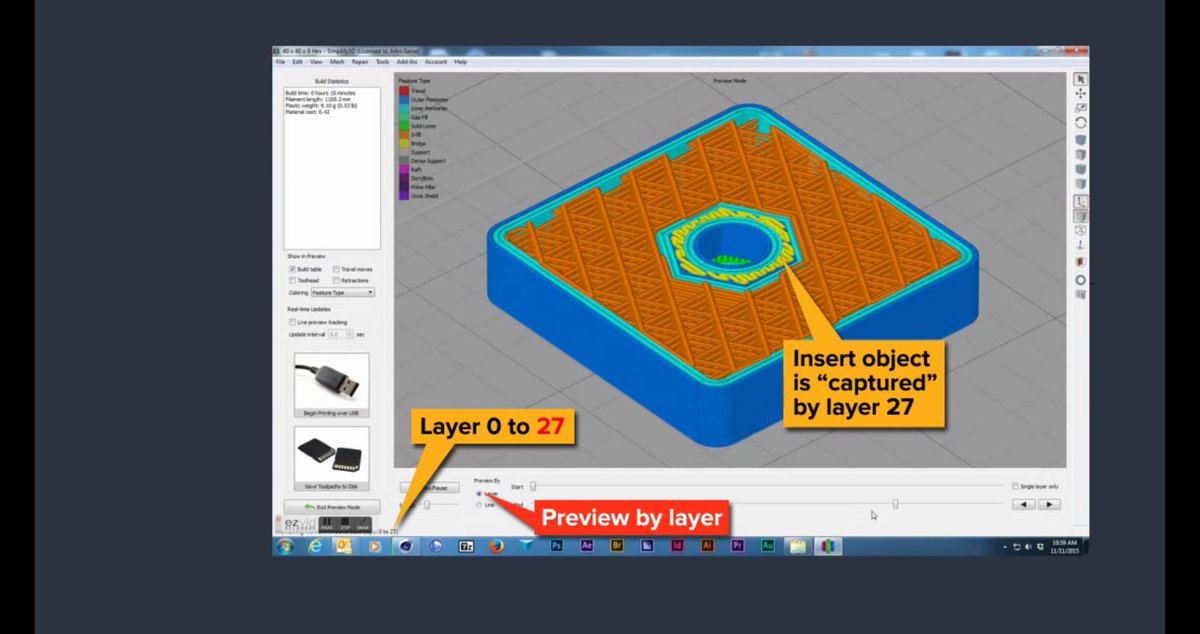Image resolution: width=1200 pixels, height=634 pixels.
Task: Open Illustrator from the taskbar
Action: click(x=707, y=546)
